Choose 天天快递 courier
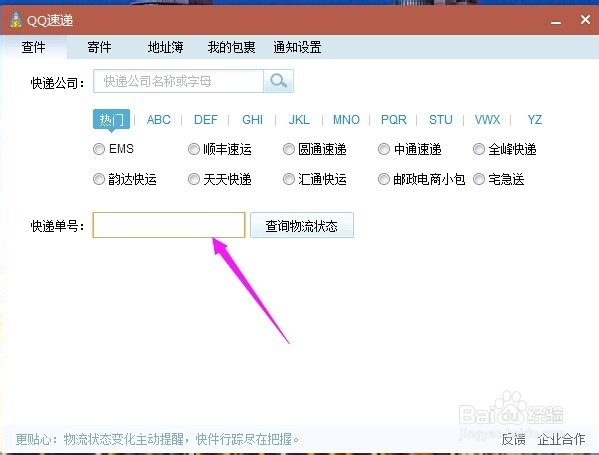 click(194, 179)
